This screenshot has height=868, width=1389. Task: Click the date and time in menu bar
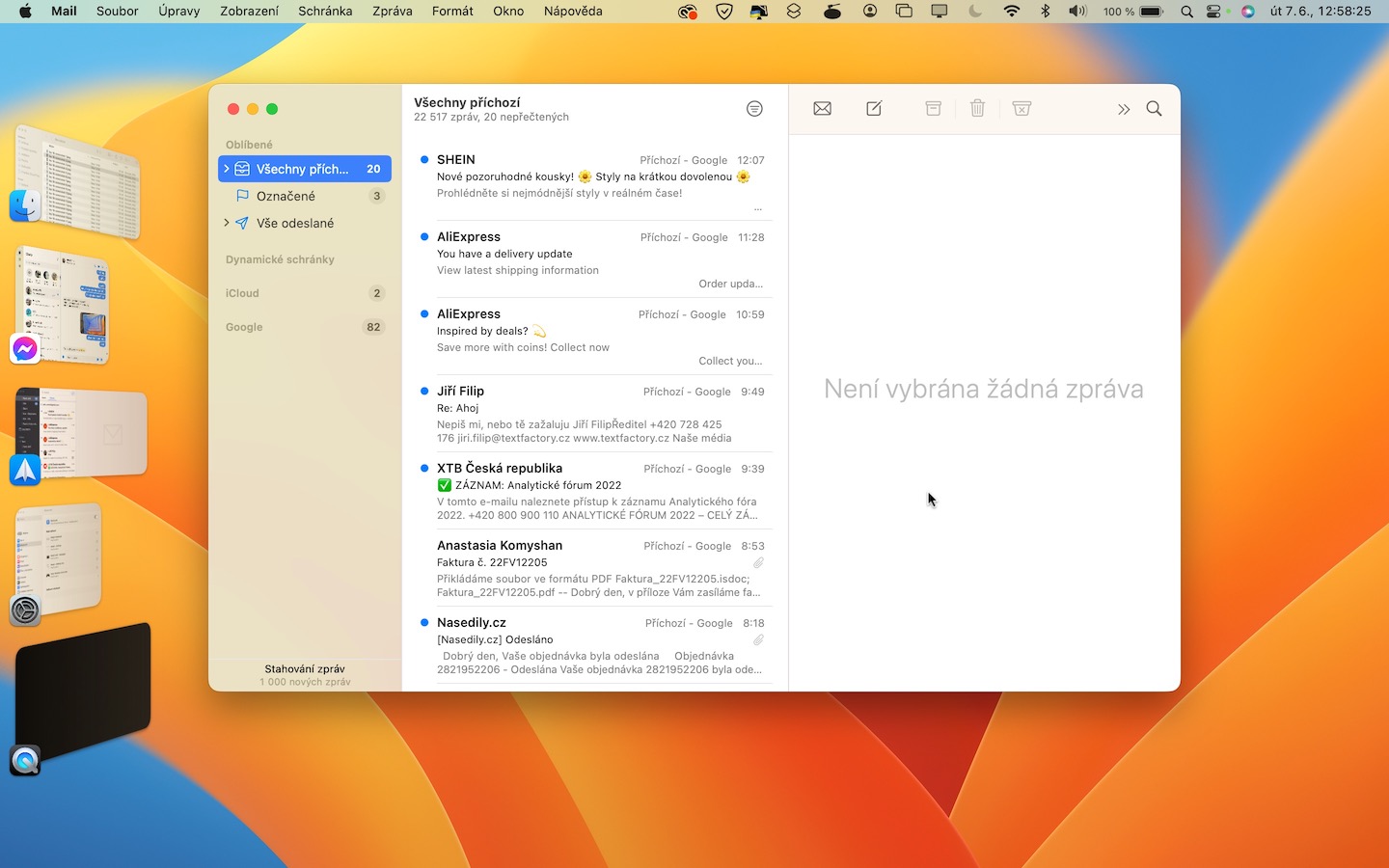(x=1321, y=12)
